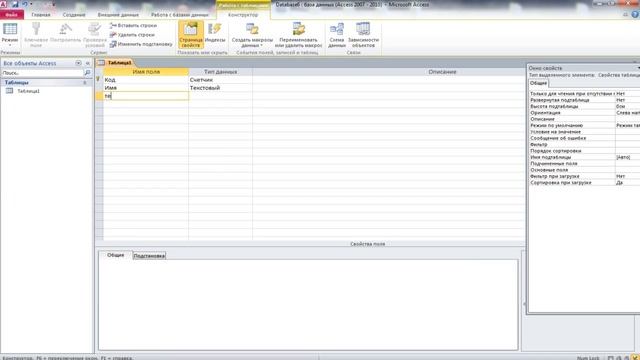
Task: Select the Код field name cell
Action: click(x=146, y=80)
